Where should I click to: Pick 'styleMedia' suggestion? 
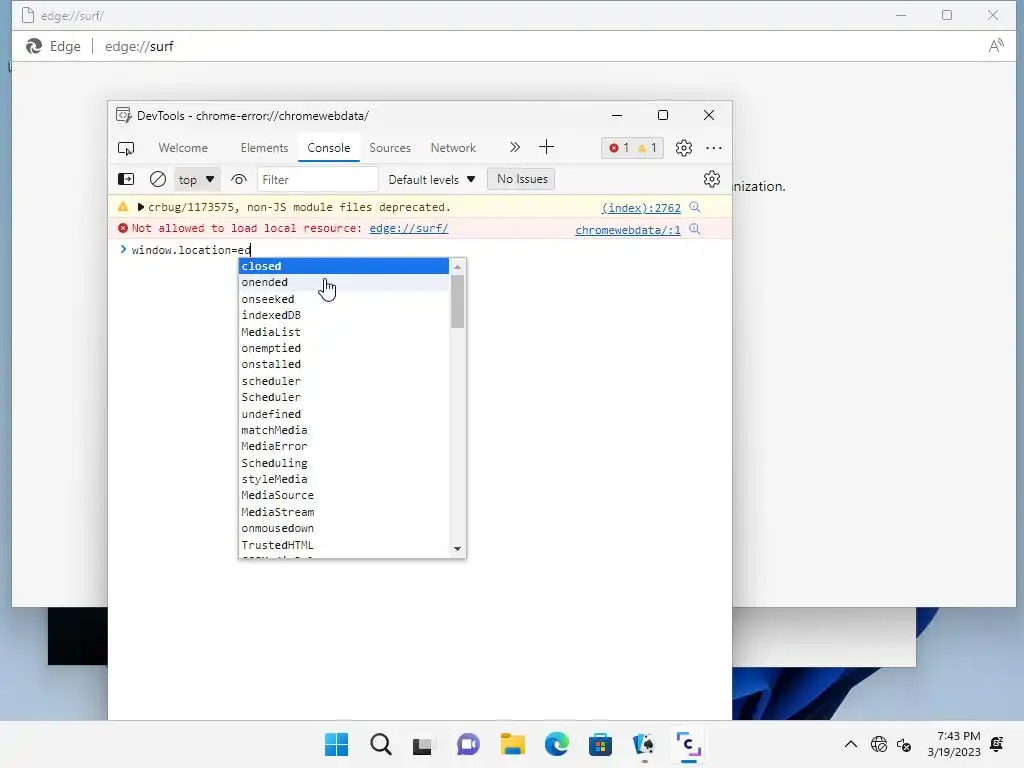[344, 479]
